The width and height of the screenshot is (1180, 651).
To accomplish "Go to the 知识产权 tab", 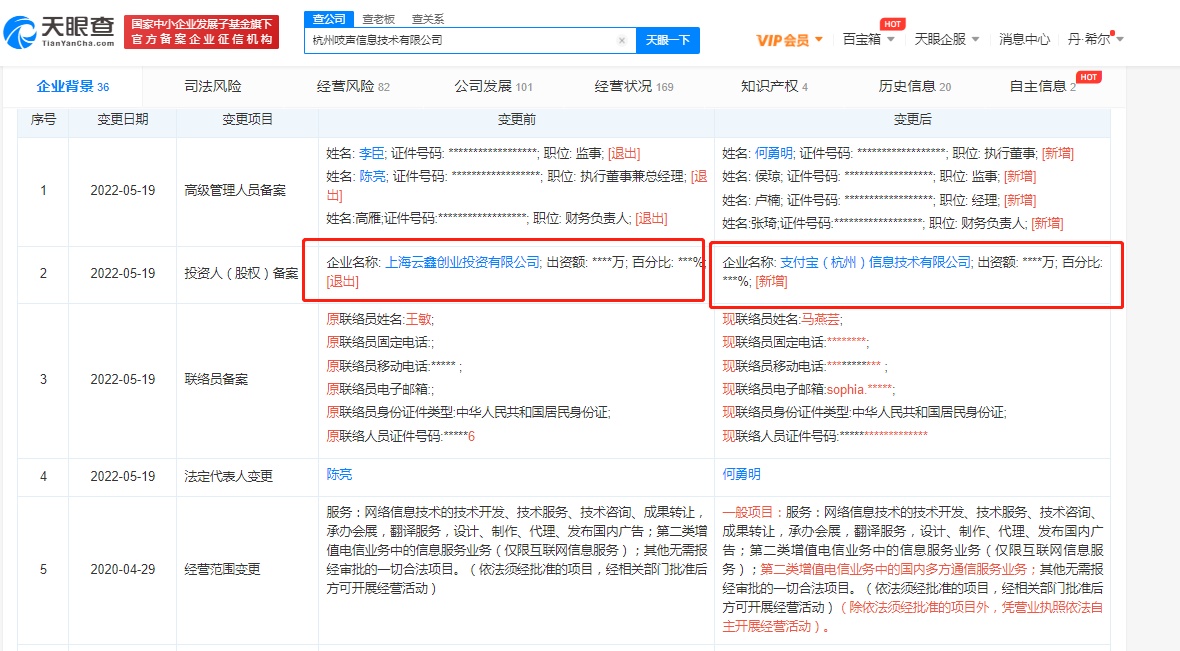I will click(x=774, y=86).
